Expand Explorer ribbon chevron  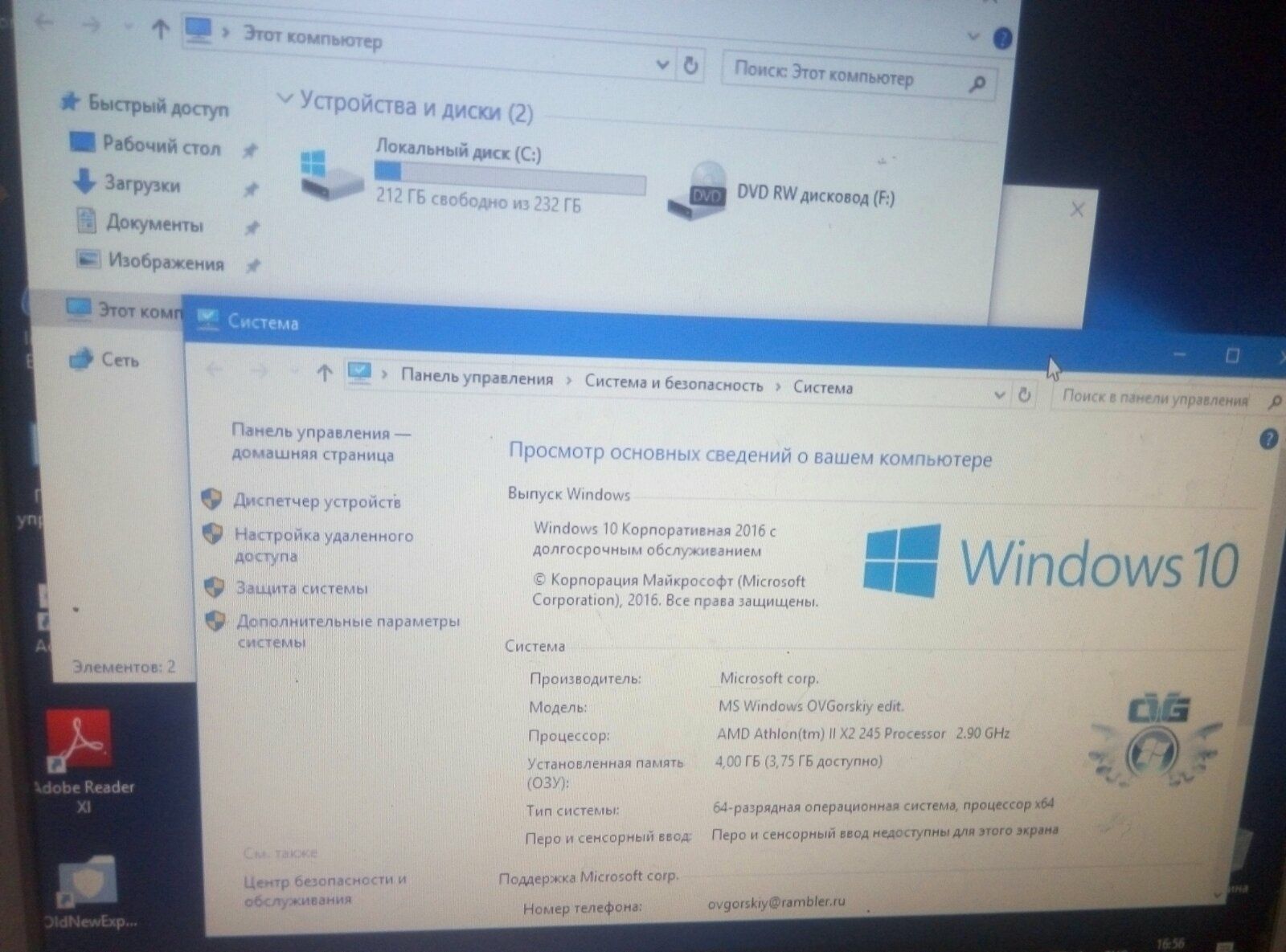click(973, 36)
